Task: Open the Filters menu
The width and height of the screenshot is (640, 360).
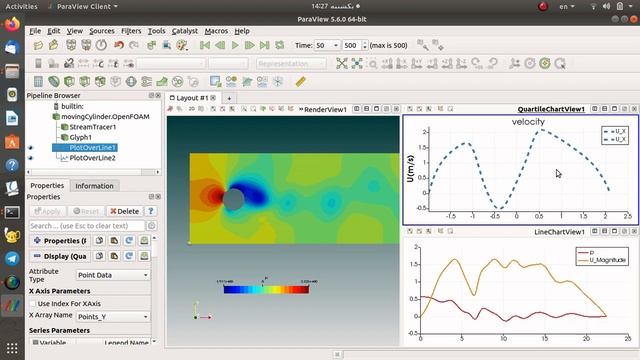Action: coord(131,31)
